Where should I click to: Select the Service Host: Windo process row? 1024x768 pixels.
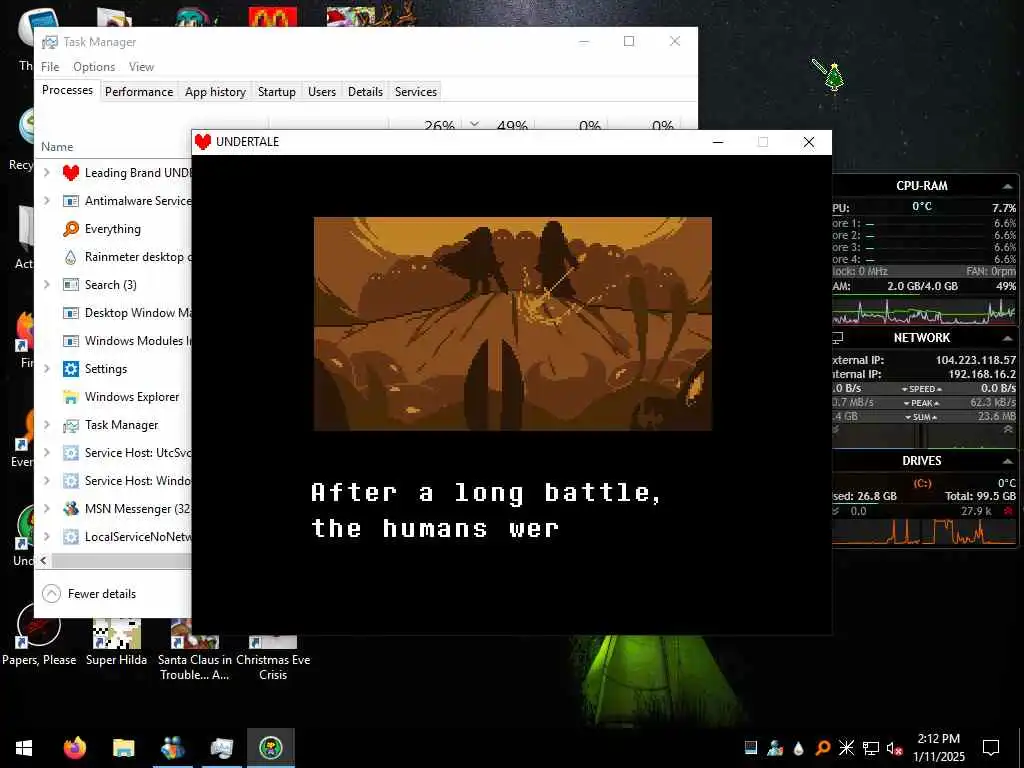(x=113, y=481)
